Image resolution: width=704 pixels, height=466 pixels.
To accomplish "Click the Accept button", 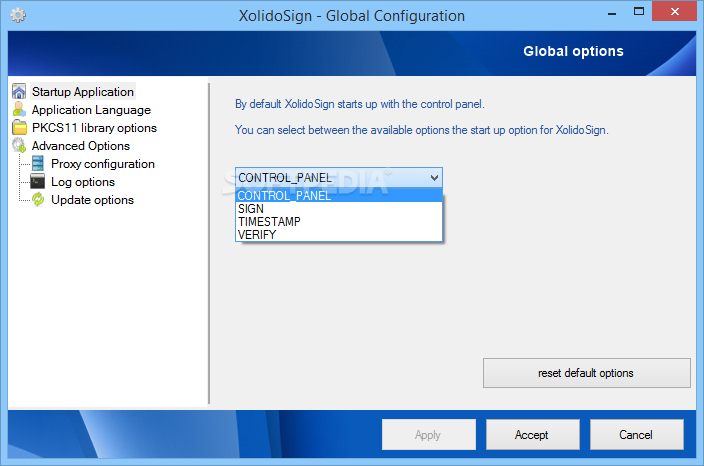I will 532,435.
